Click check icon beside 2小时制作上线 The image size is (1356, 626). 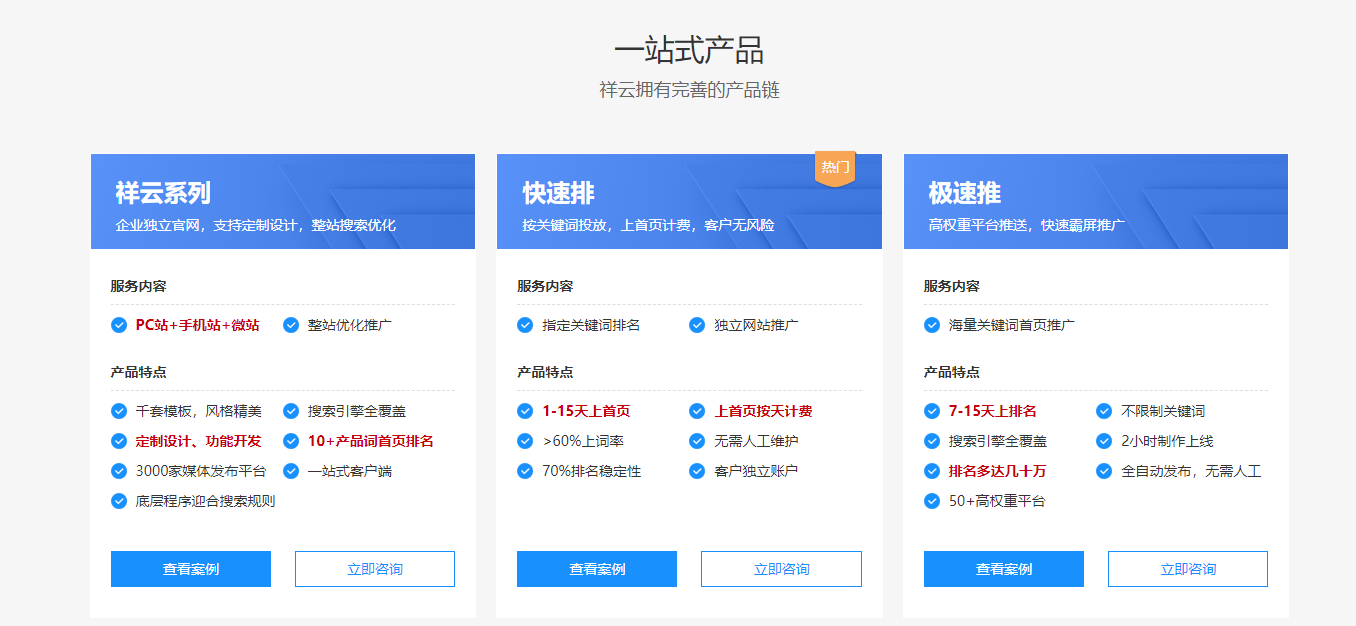click(1104, 441)
